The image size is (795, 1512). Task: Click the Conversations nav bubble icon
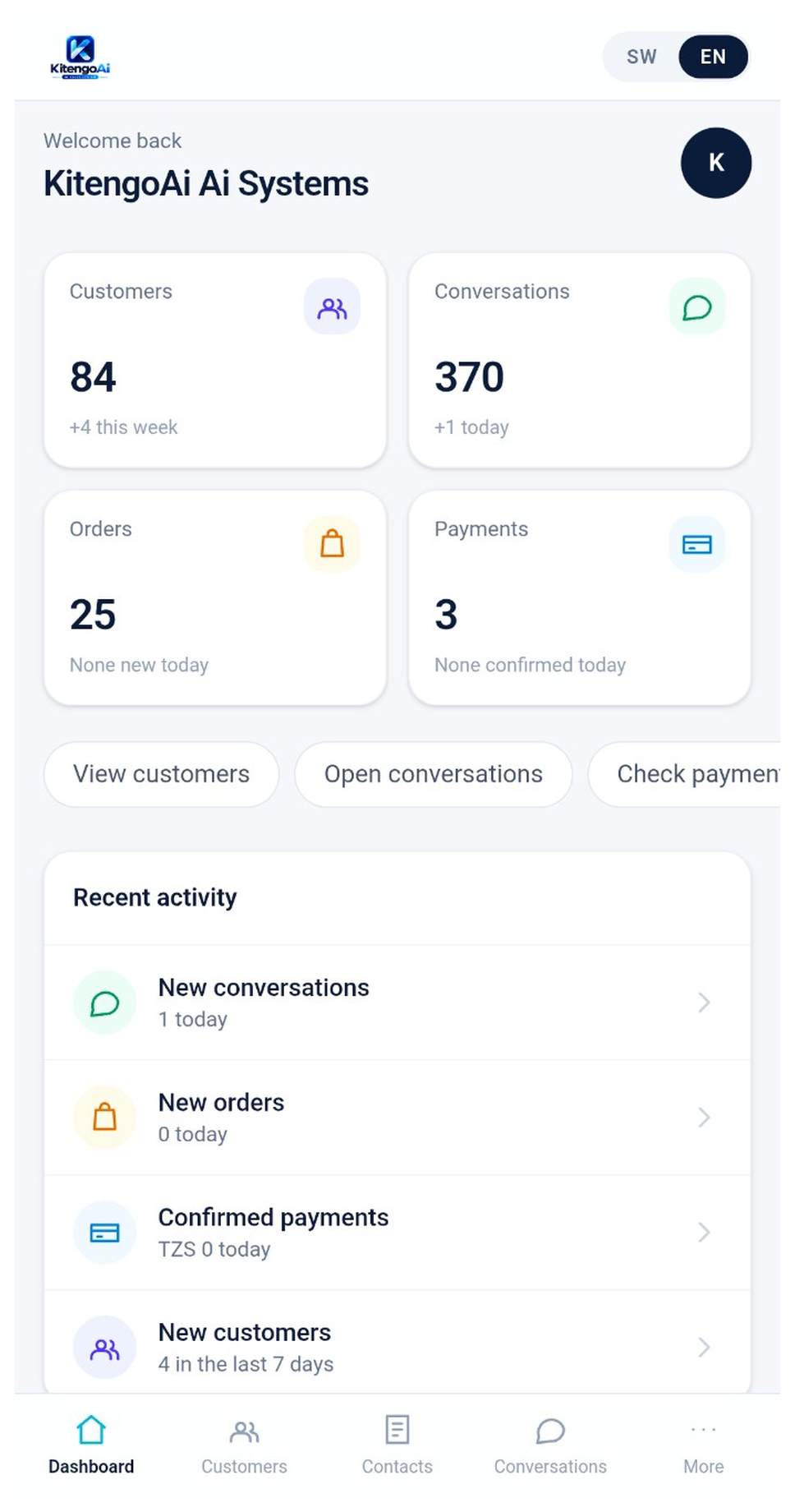click(550, 1431)
